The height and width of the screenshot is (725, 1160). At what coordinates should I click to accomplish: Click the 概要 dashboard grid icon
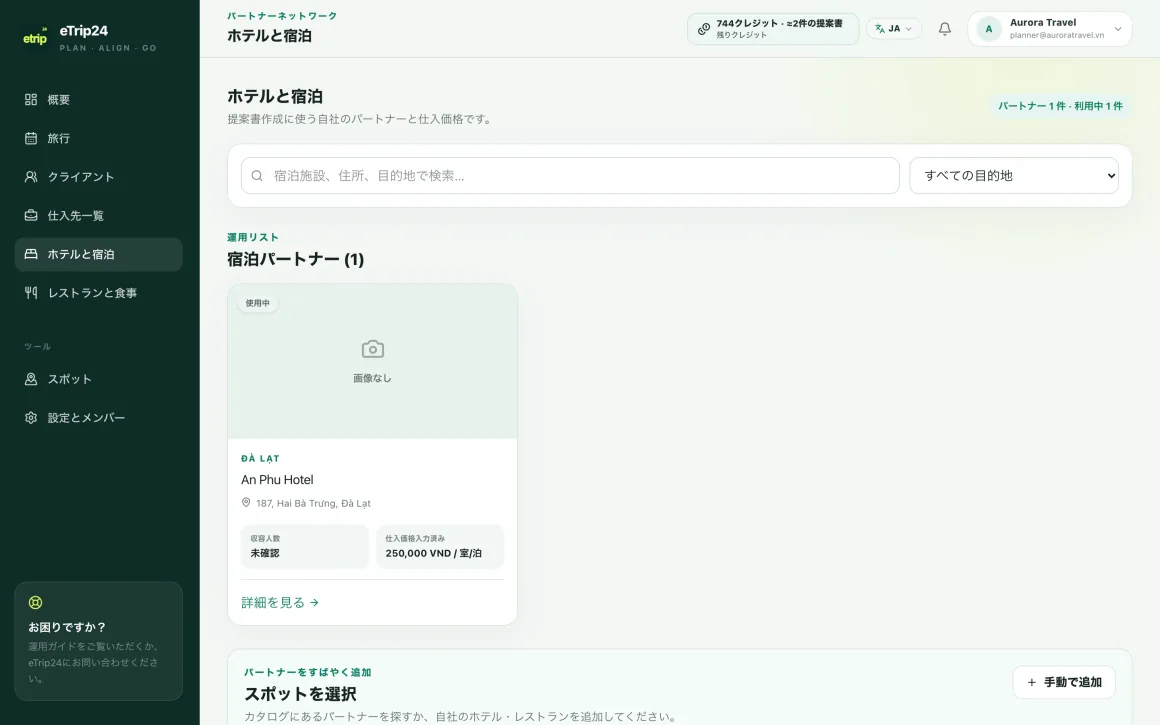click(x=31, y=99)
